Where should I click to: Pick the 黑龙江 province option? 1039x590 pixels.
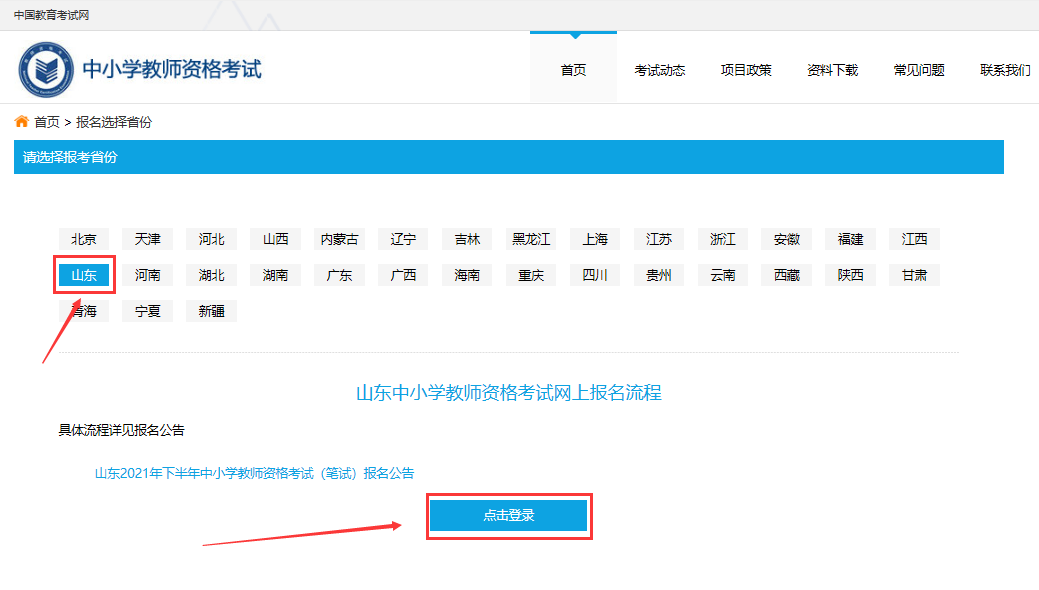pyautogui.click(x=531, y=239)
